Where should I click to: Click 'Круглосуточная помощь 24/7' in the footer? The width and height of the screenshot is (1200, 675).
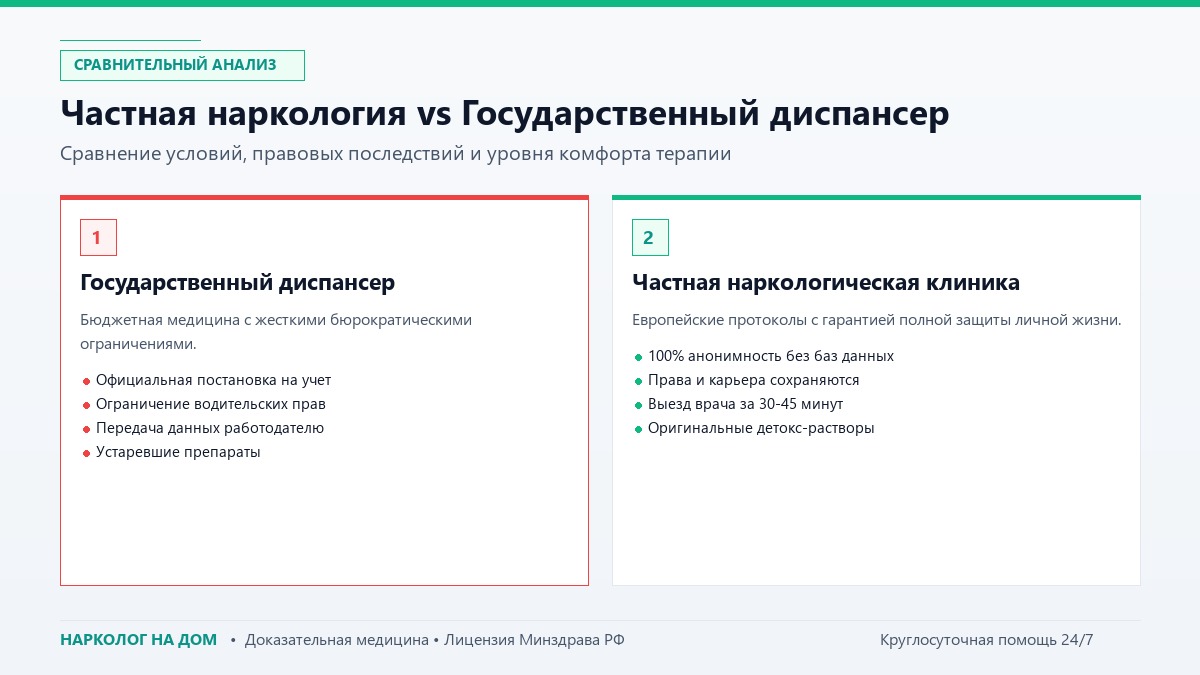coord(987,640)
